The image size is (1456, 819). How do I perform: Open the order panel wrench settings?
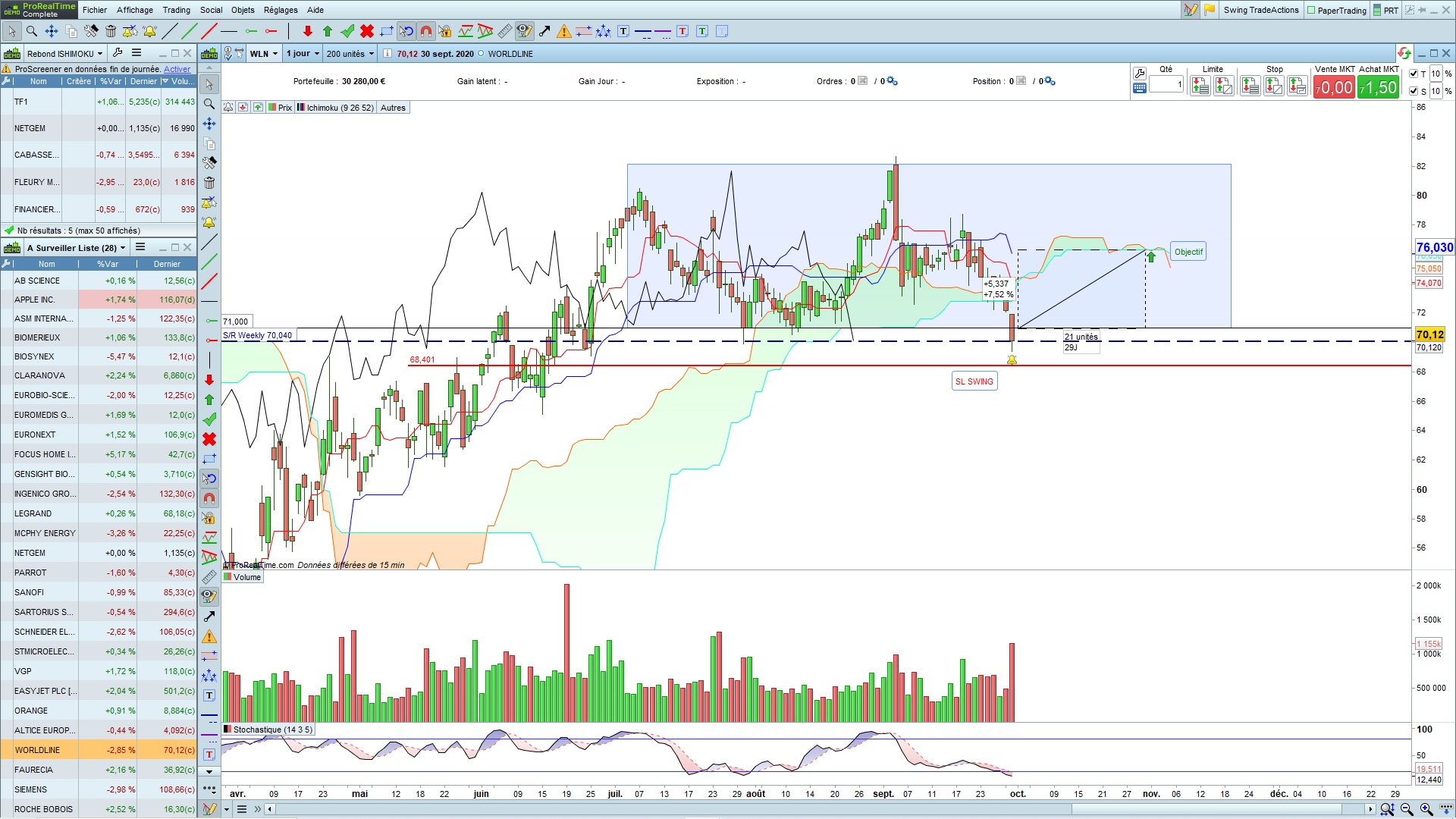pos(1139,74)
